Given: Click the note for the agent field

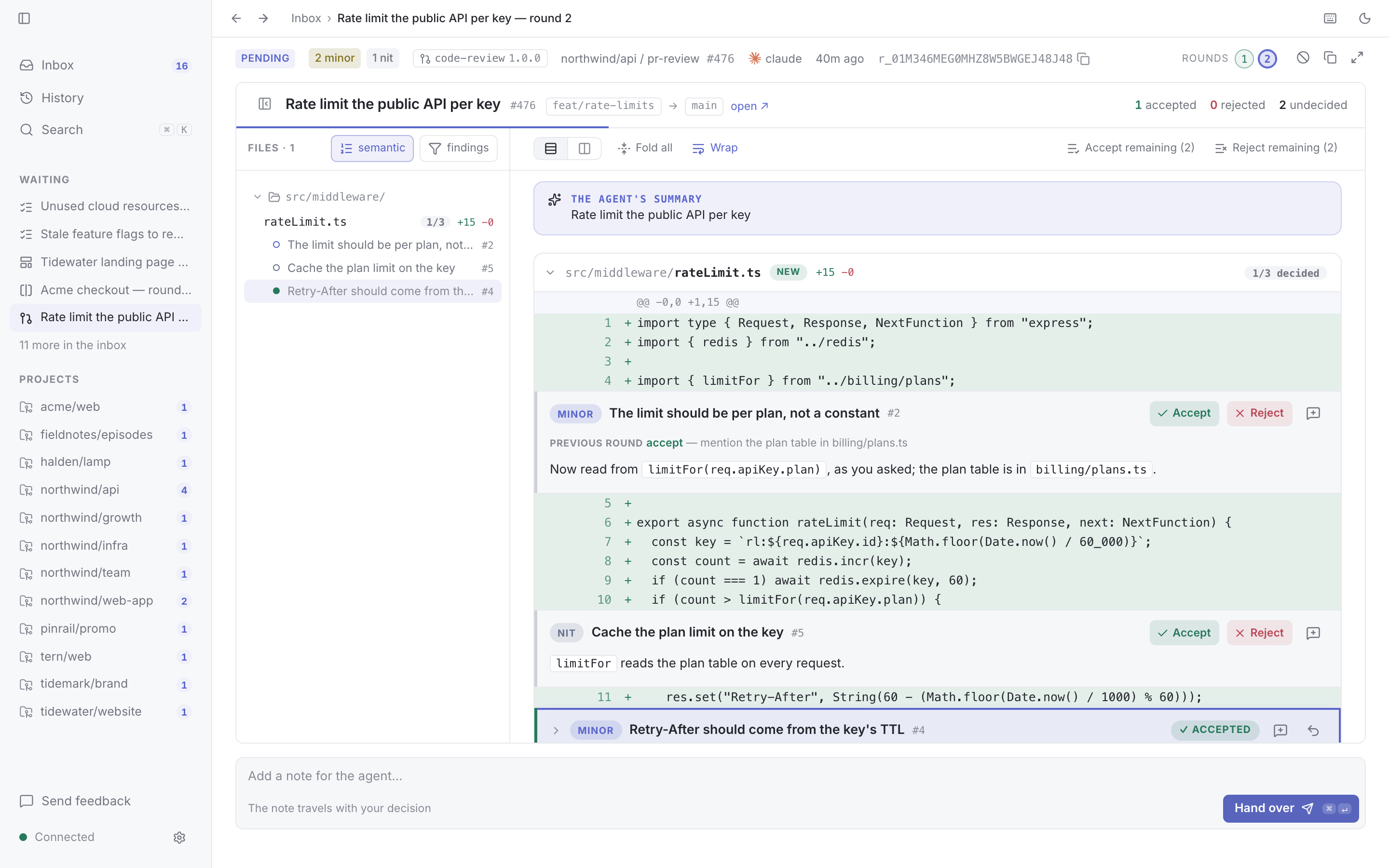Looking at the screenshot, I should tap(800, 776).
